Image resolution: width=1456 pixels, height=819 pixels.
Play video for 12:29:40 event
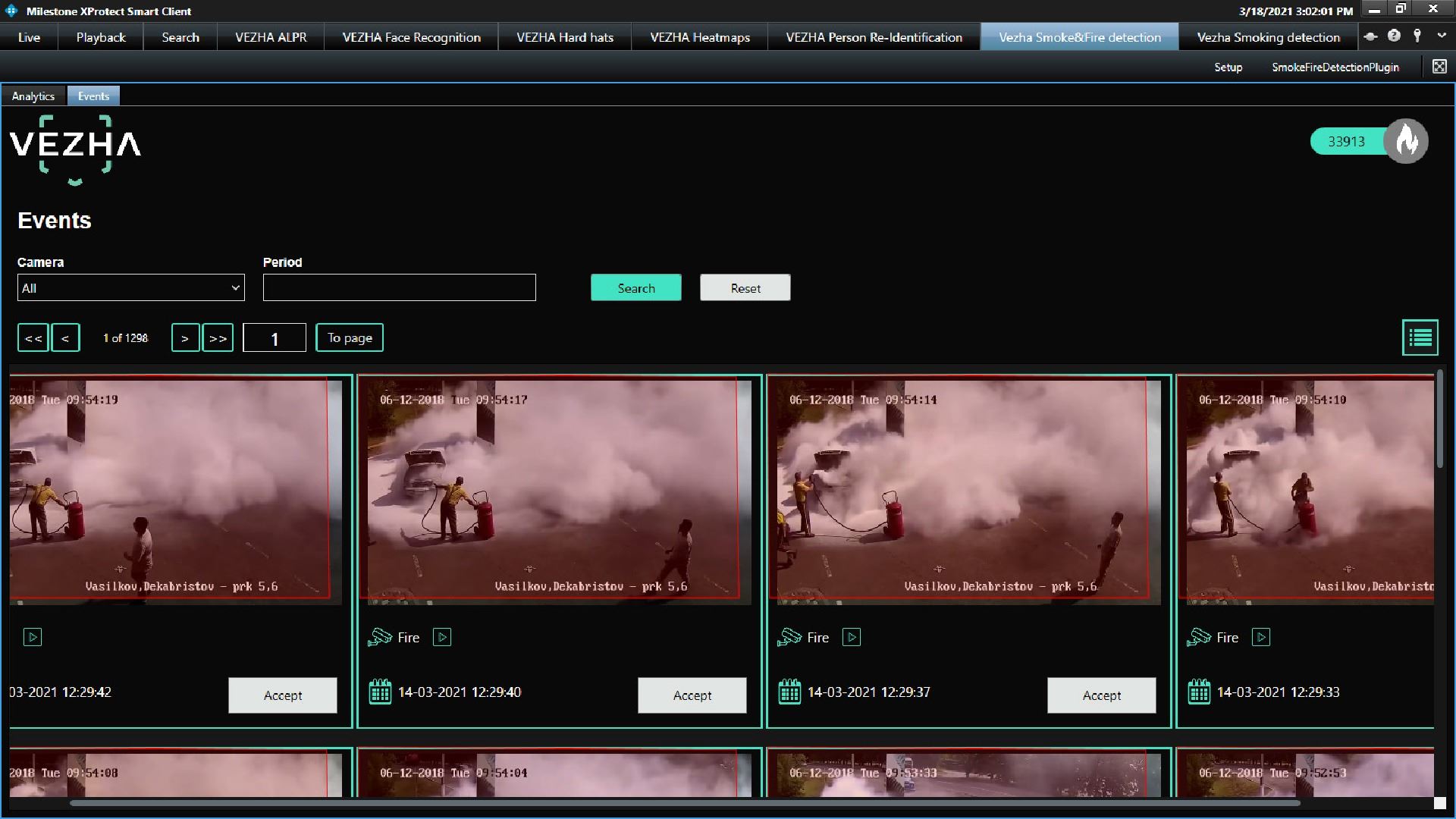point(442,637)
